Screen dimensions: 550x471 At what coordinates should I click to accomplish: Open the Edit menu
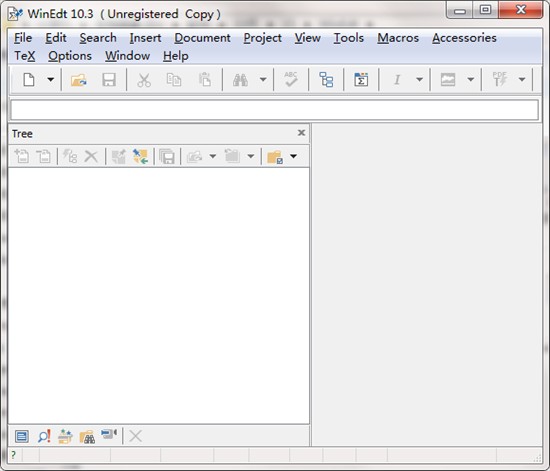[56, 38]
